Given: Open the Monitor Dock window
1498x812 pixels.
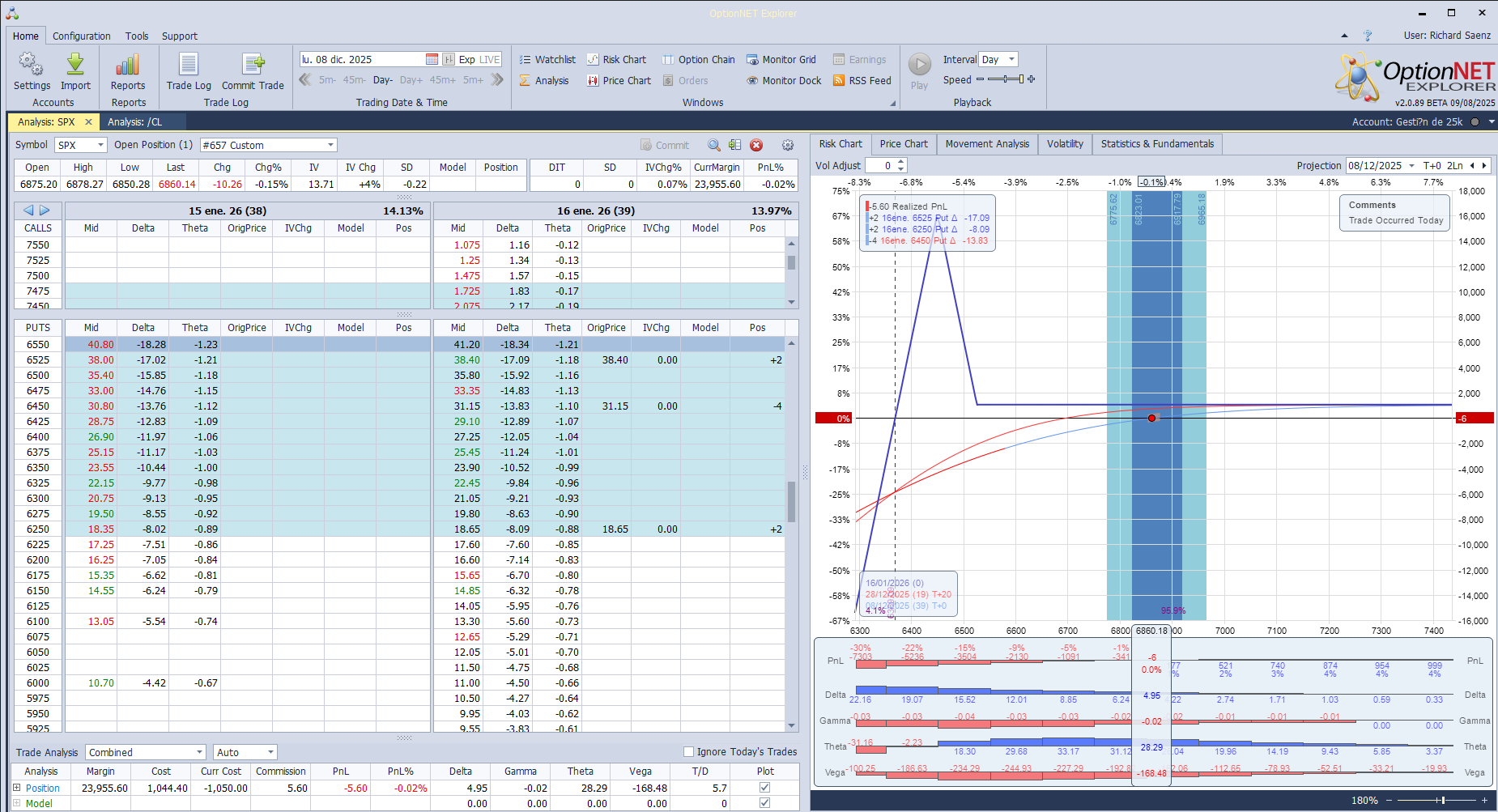Looking at the screenshot, I should [784, 80].
